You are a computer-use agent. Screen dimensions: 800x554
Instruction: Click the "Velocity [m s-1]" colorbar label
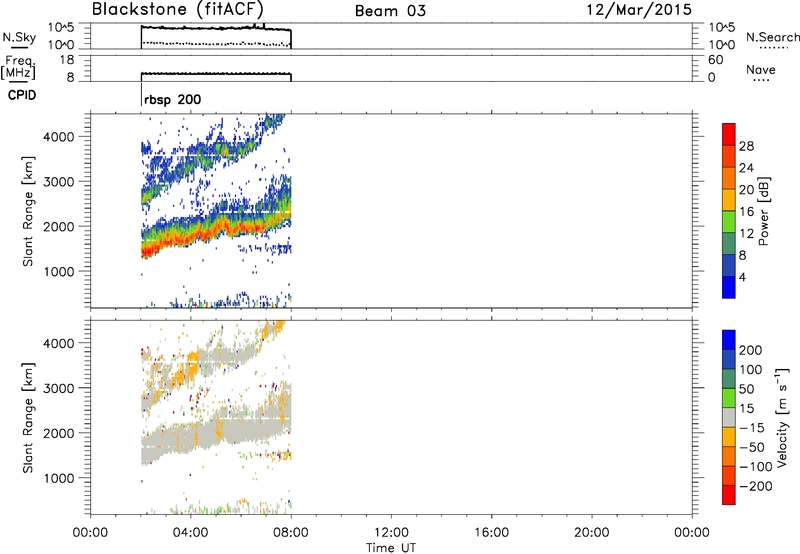tap(782, 417)
